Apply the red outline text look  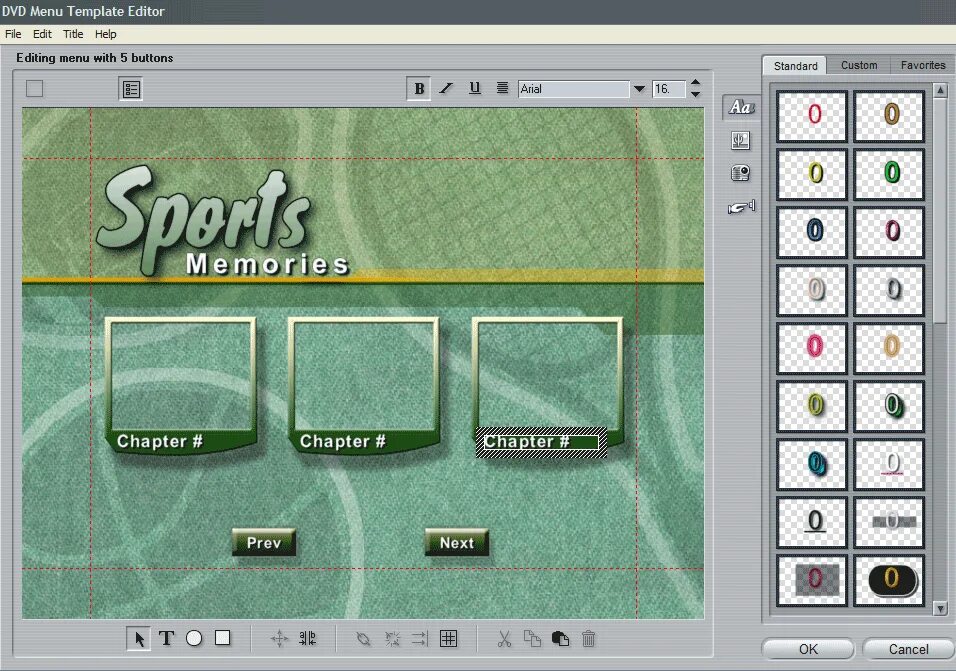pyautogui.click(x=812, y=116)
